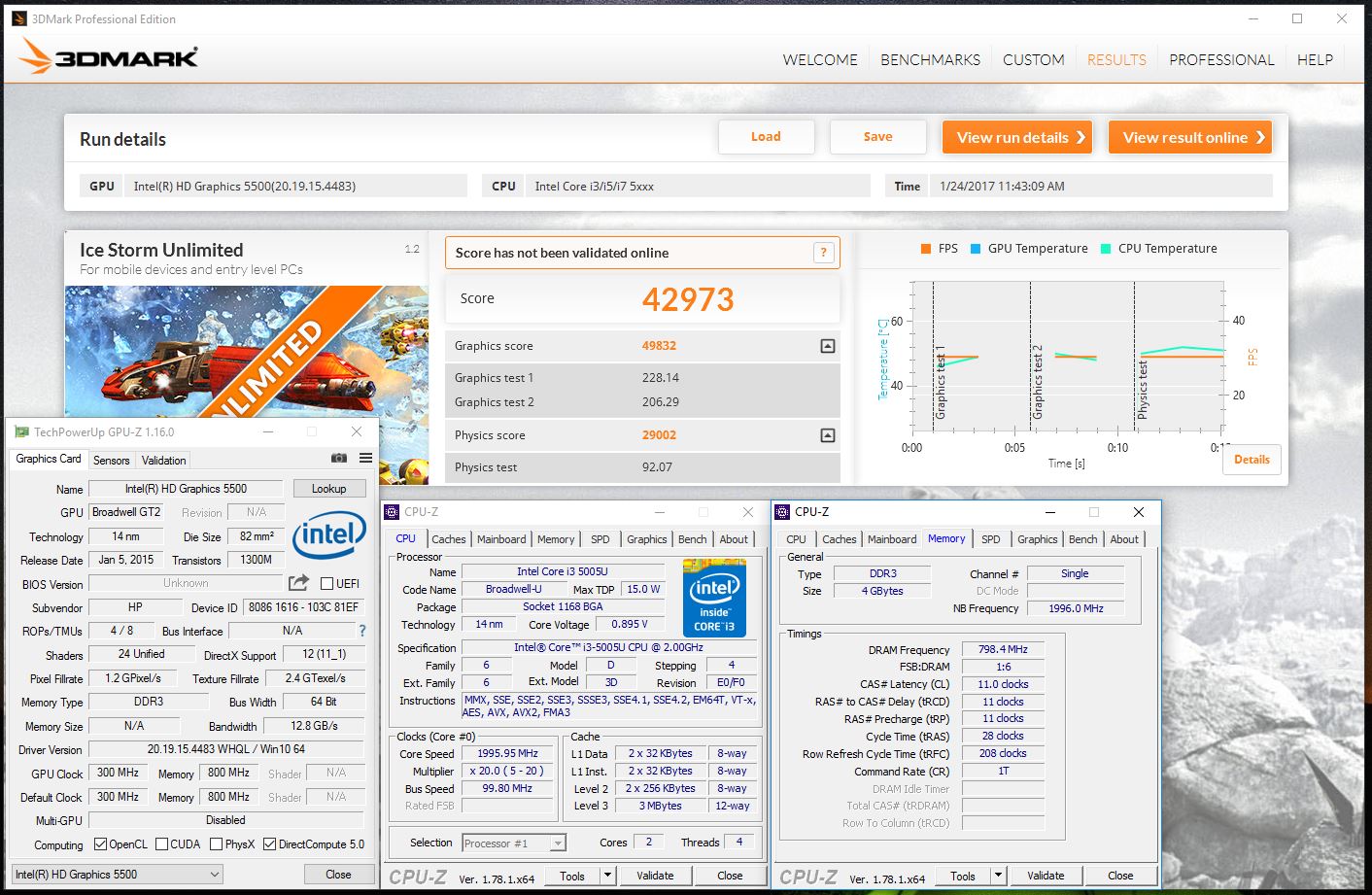The height and width of the screenshot is (895, 1372).
Task: Click the Lookup button in GPU-Z
Action: (x=328, y=489)
